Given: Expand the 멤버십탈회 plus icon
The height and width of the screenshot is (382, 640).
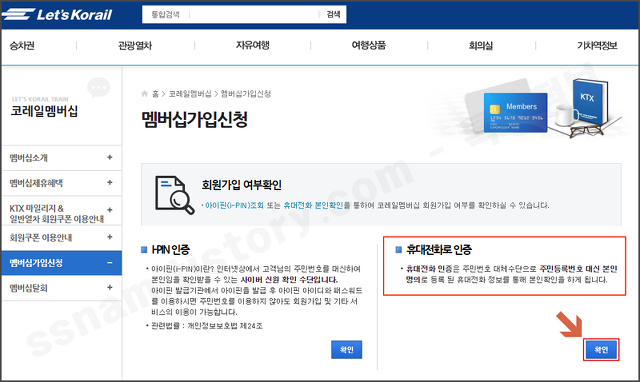Looking at the screenshot, I should 109,287.
